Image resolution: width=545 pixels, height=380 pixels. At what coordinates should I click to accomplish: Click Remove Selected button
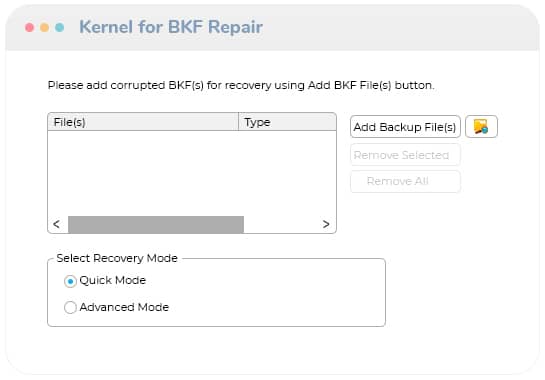click(405, 155)
